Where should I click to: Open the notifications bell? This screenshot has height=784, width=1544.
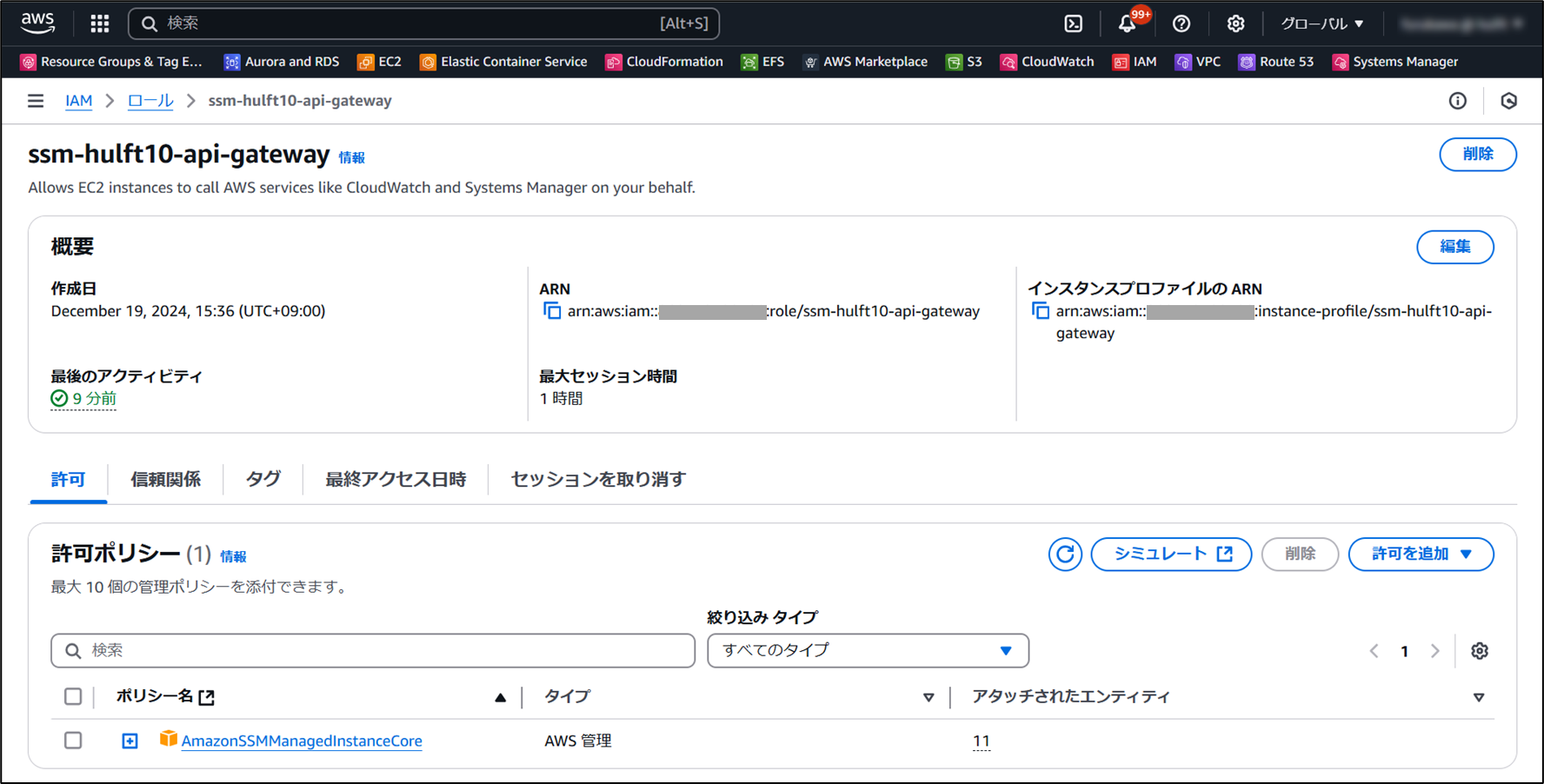[x=1128, y=23]
